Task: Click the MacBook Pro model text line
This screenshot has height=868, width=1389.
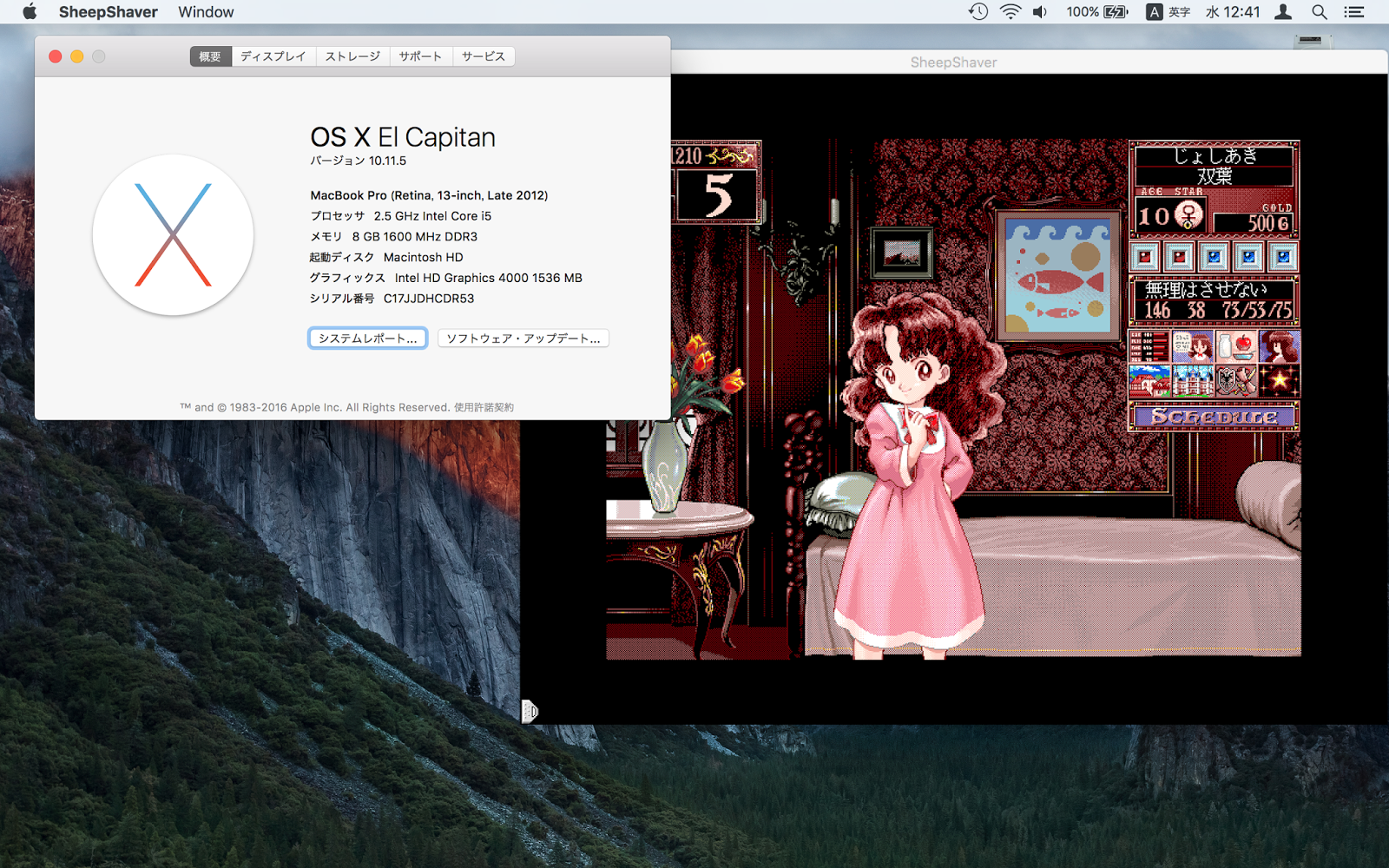Action: (x=429, y=195)
